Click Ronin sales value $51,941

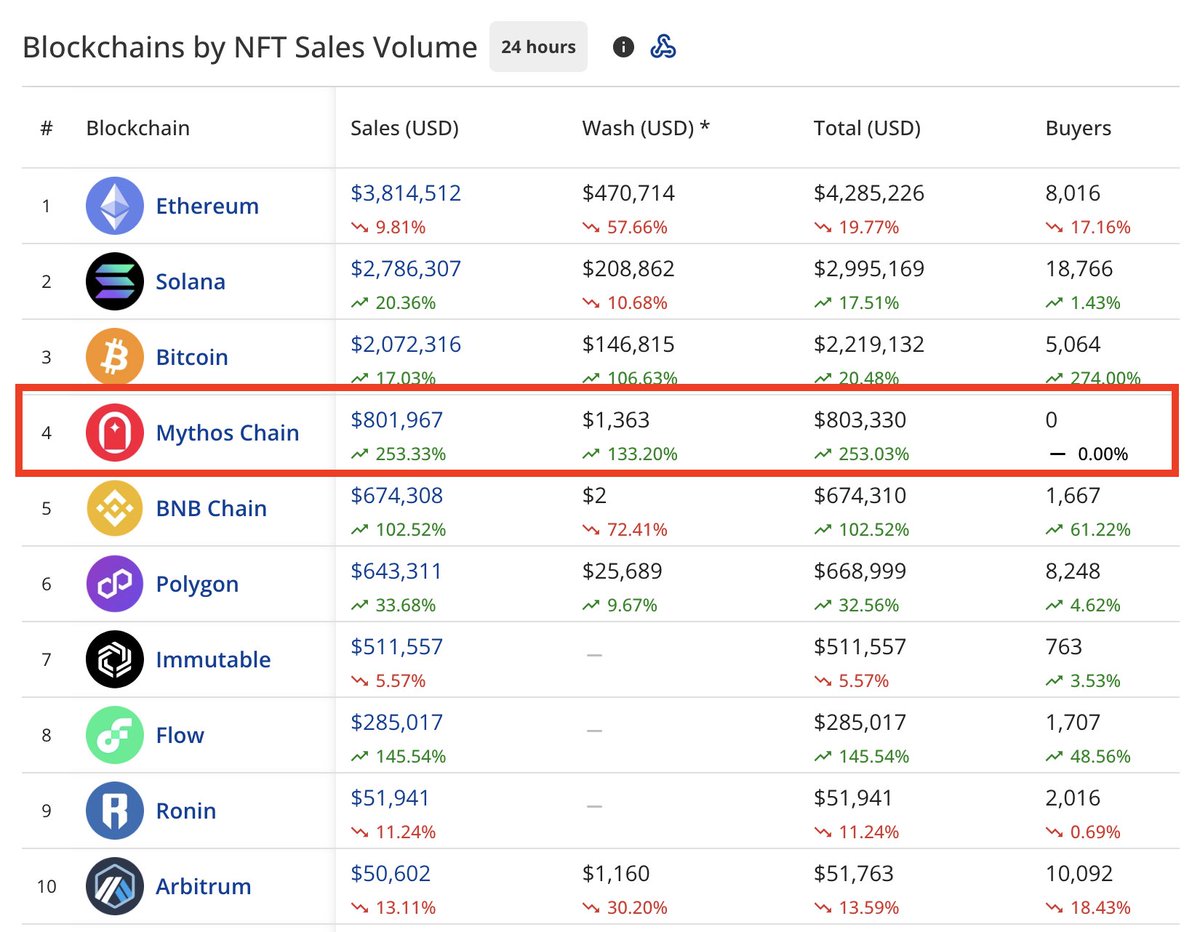390,798
